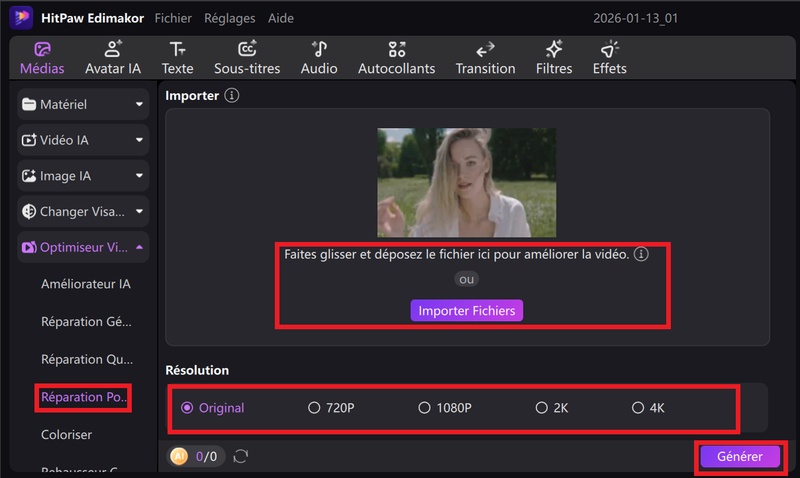This screenshot has height=478, width=800.
Task: Click the info icon next to Importer
Action: click(x=232, y=95)
